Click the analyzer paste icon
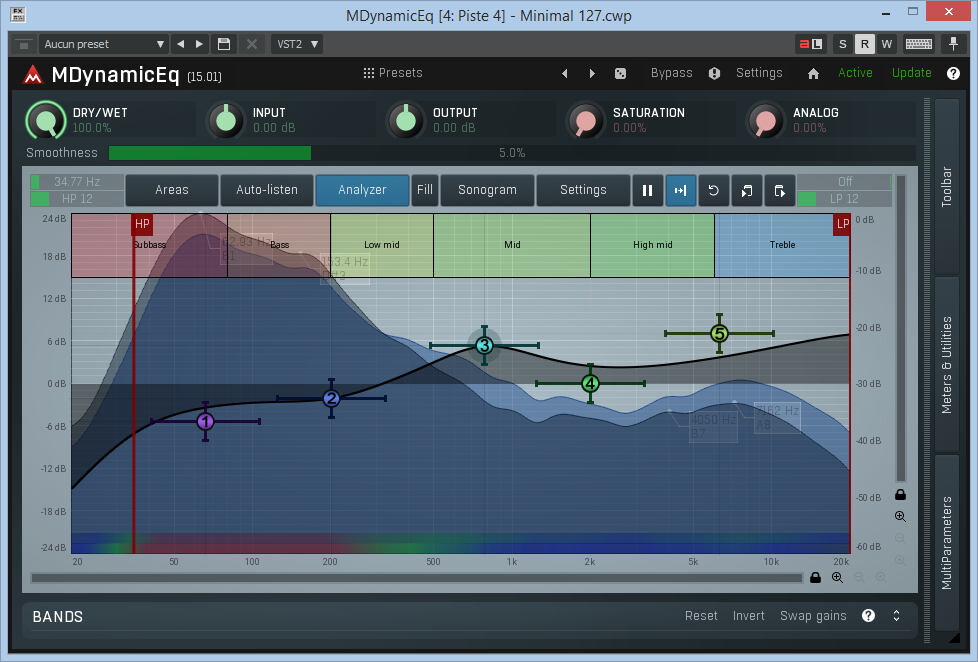 point(780,190)
